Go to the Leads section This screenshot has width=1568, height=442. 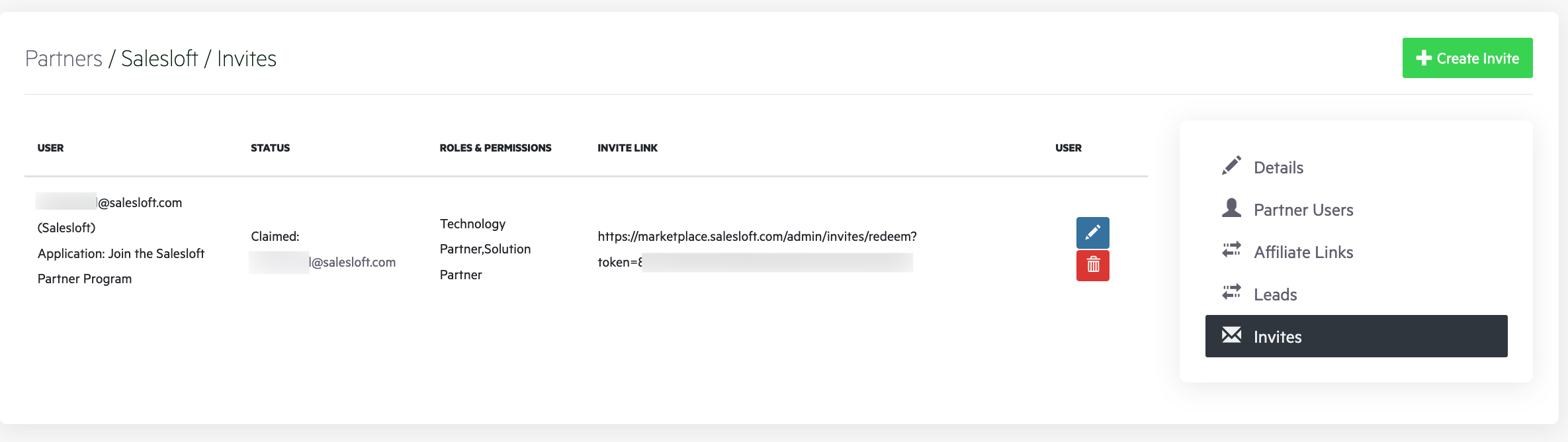[1275, 294]
